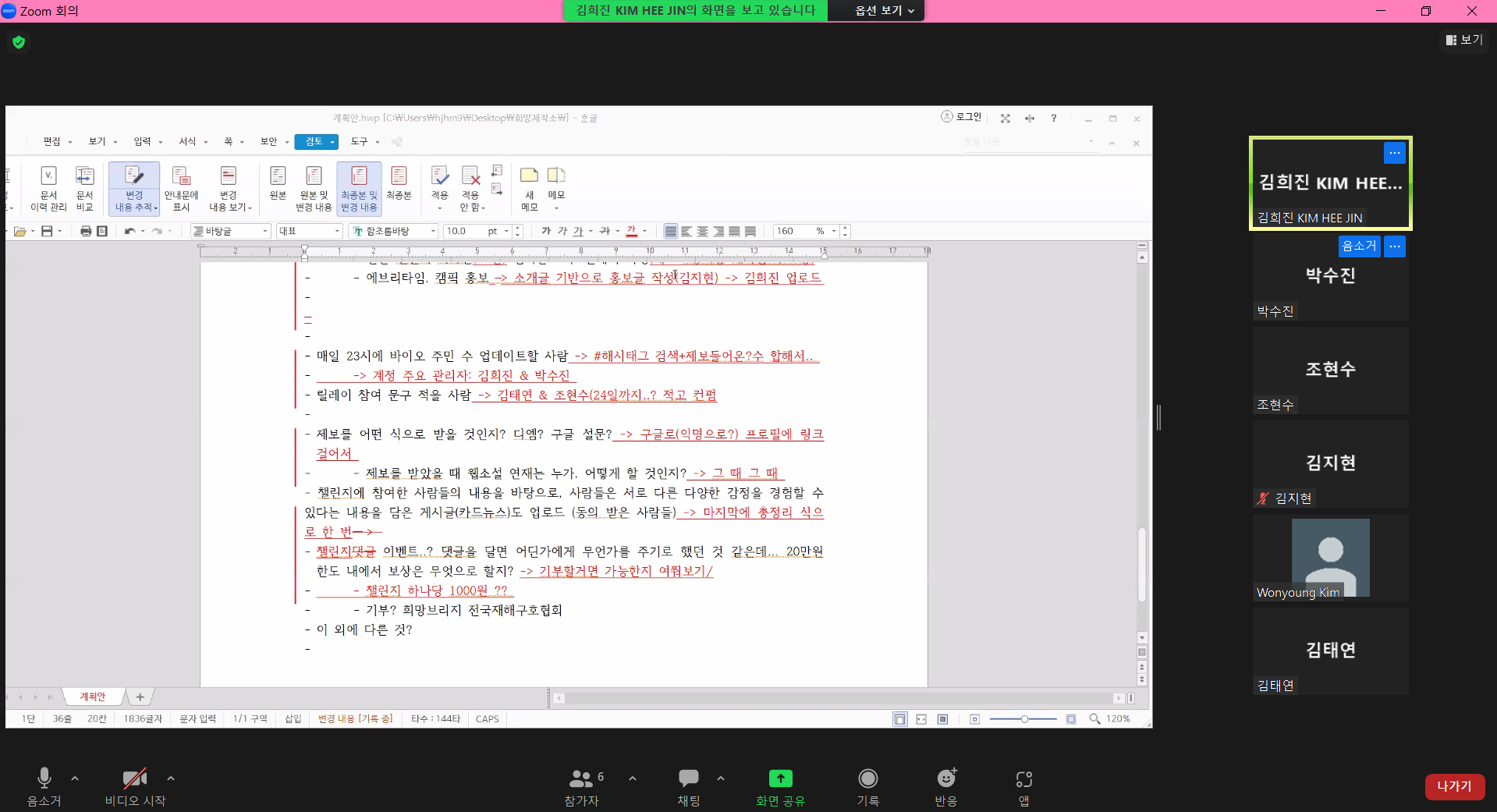Toggle strikethrough 가 formatting

click(x=605, y=231)
